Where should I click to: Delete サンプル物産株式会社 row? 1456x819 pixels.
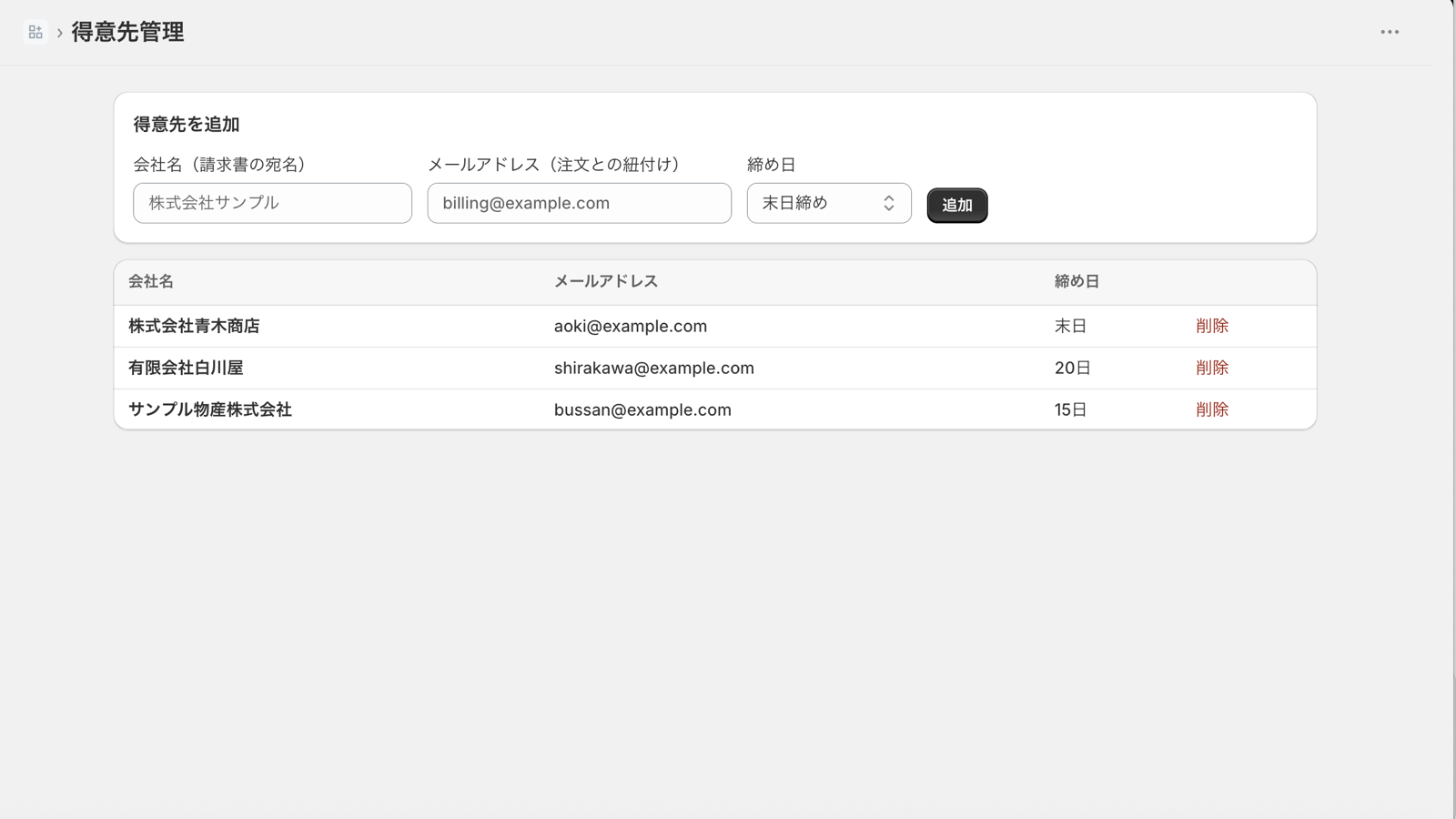tap(1212, 409)
